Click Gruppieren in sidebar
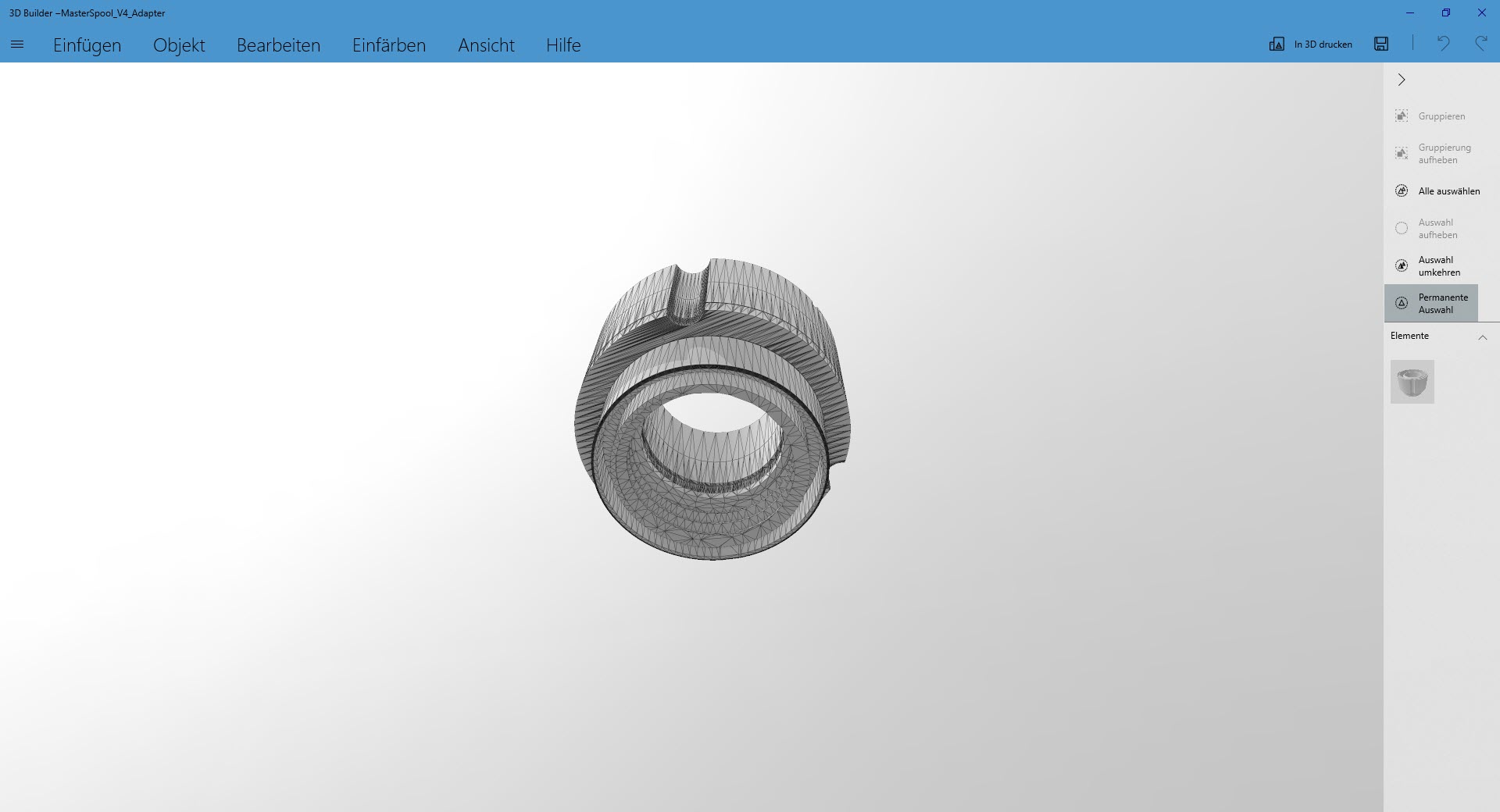The width and height of the screenshot is (1500, 812). (1431, 116)
